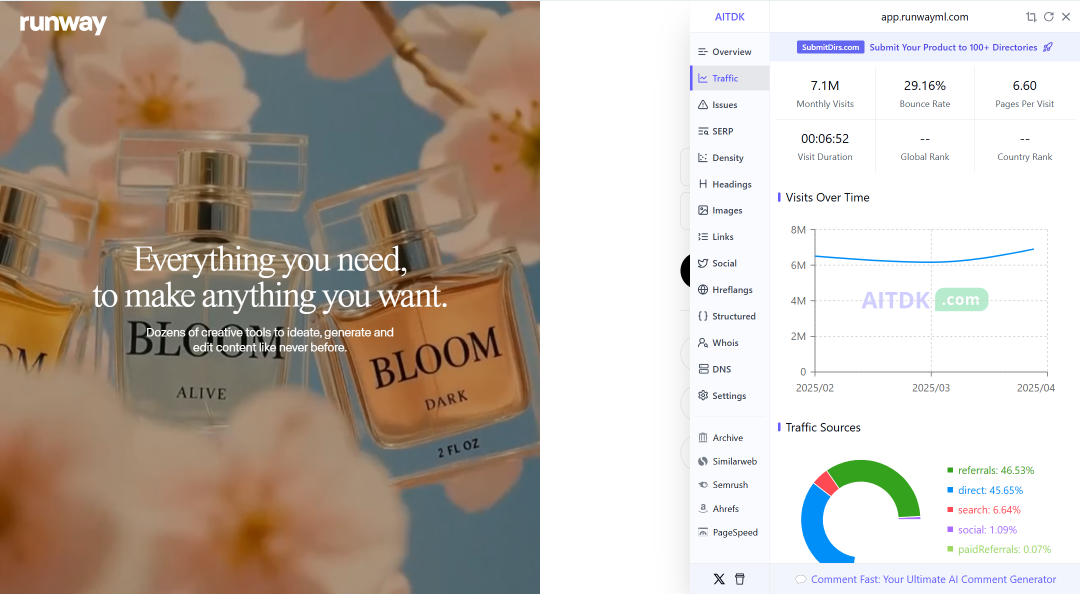
Task: Click the Social bird icon
Action: (703, 263)
